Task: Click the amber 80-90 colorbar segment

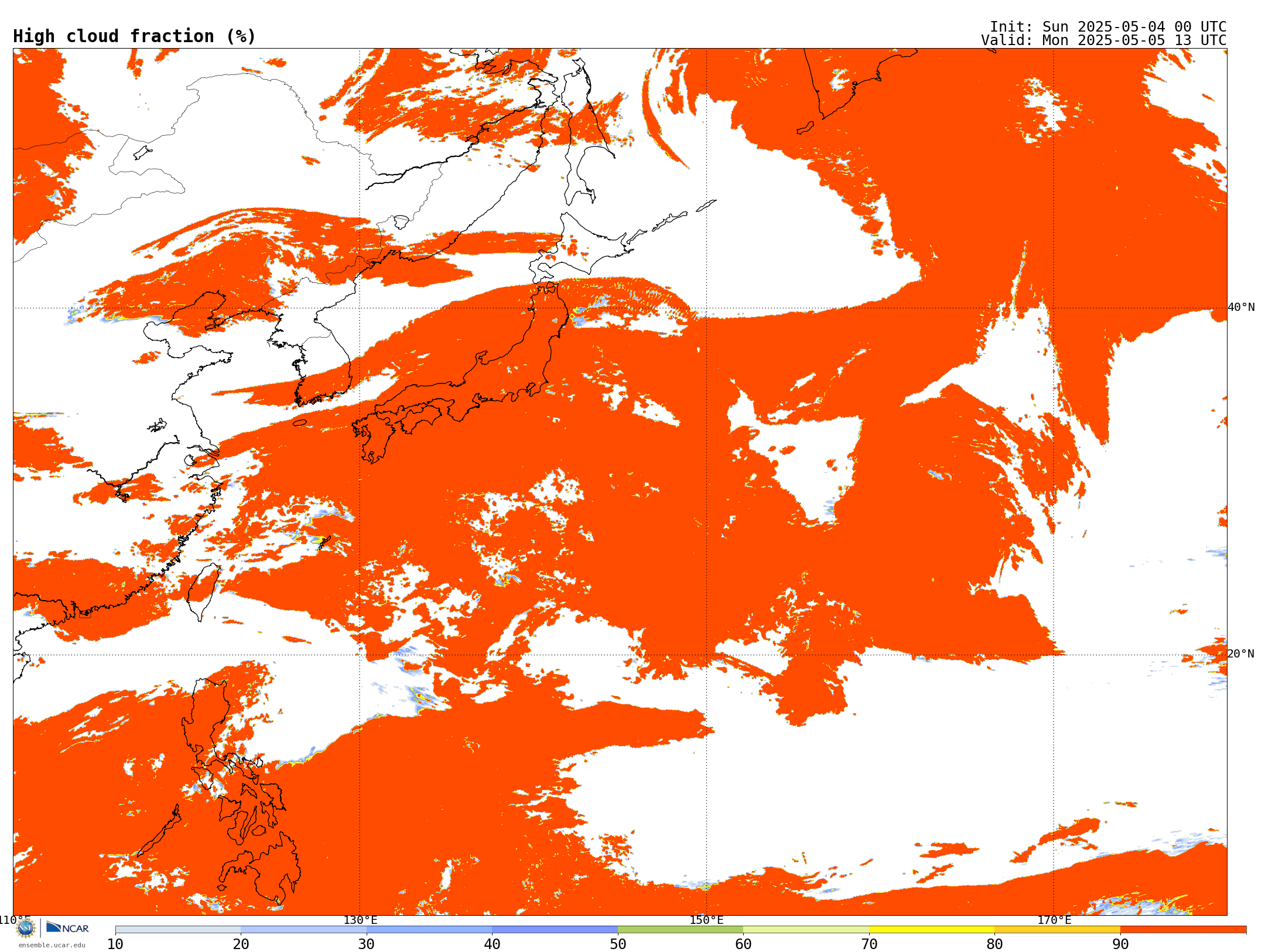Action: tap(1057, 930)
